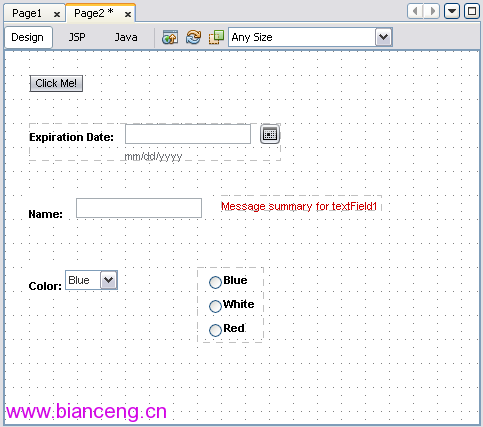483x427 pixels.
Task: Select the Color: label
Action: (45, 286)
